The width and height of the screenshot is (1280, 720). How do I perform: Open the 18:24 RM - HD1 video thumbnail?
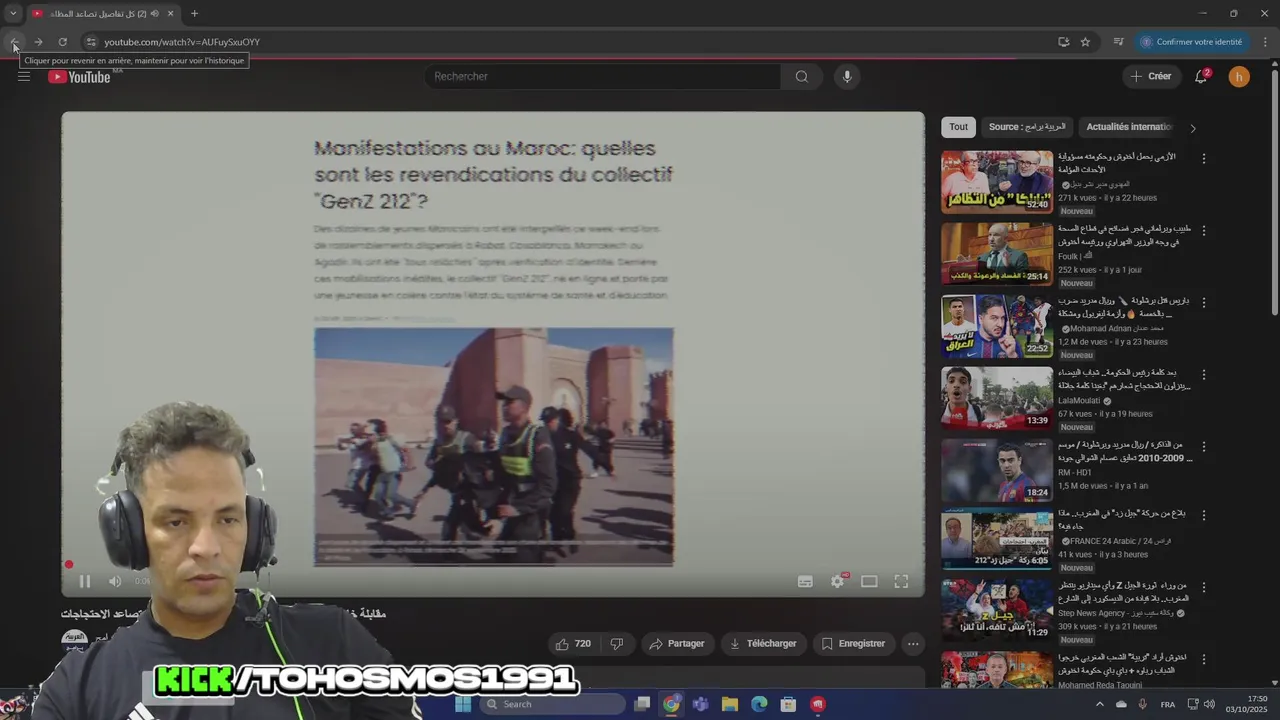(x=997, y=470)
